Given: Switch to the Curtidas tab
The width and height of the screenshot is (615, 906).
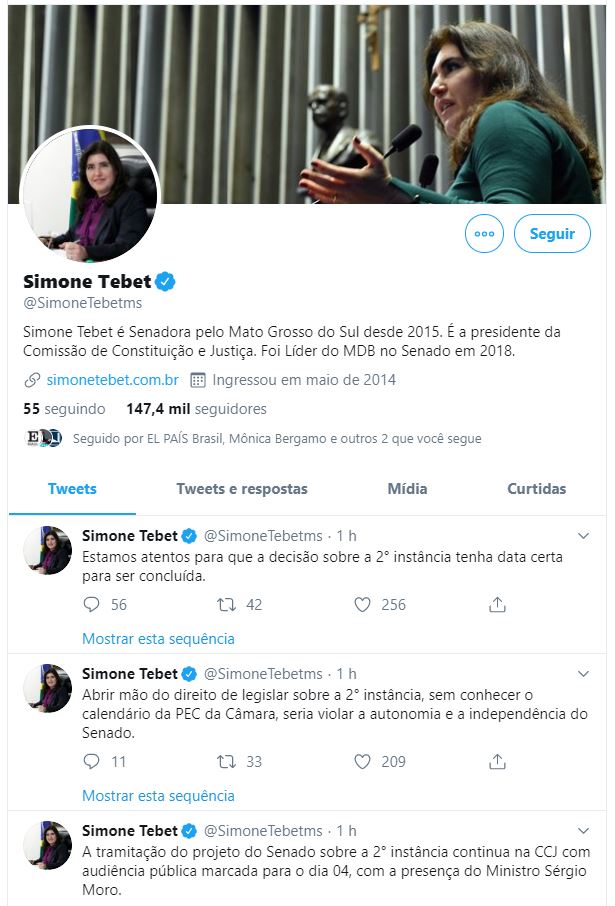Looking at the screenshot, I should pyautogui.click(x=536, y=489).
